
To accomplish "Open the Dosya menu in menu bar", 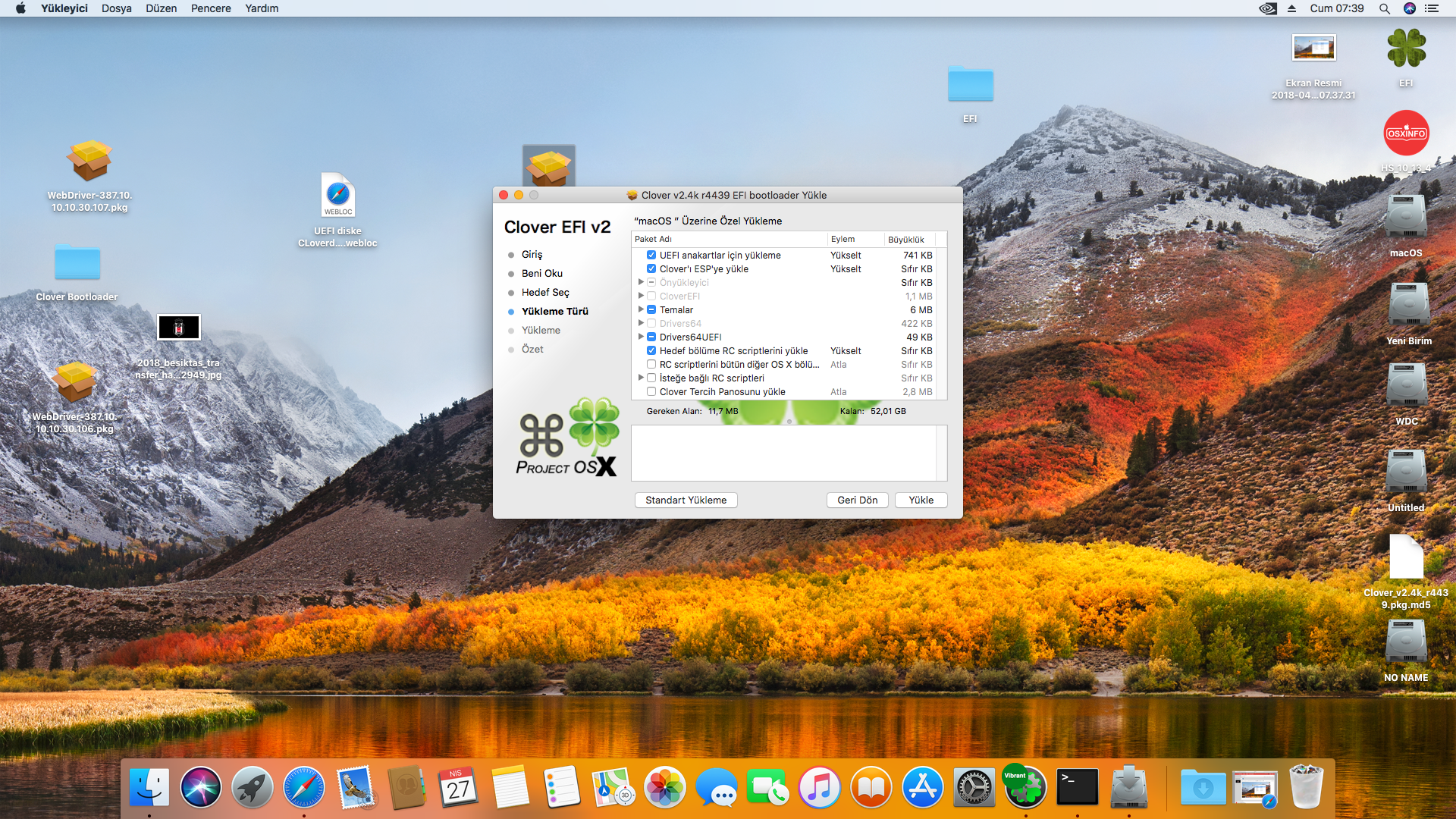I will 116,8.
